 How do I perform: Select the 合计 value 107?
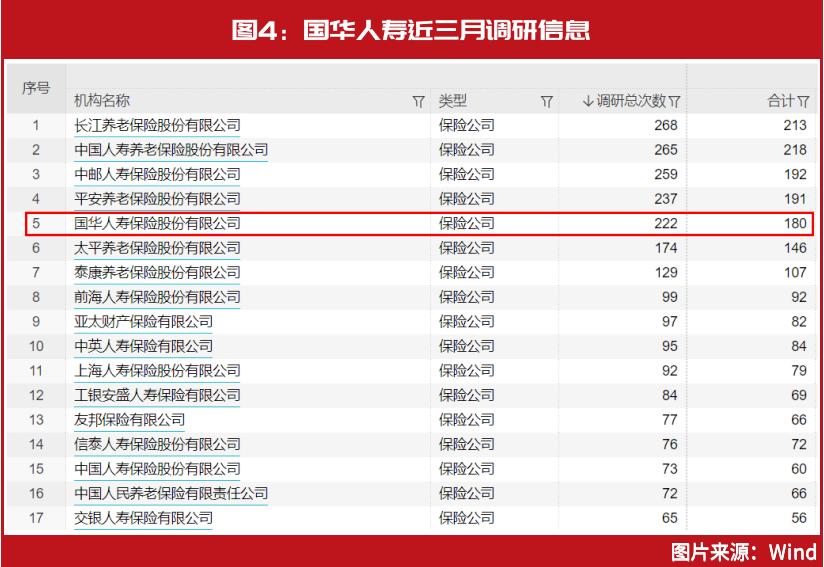795,272
